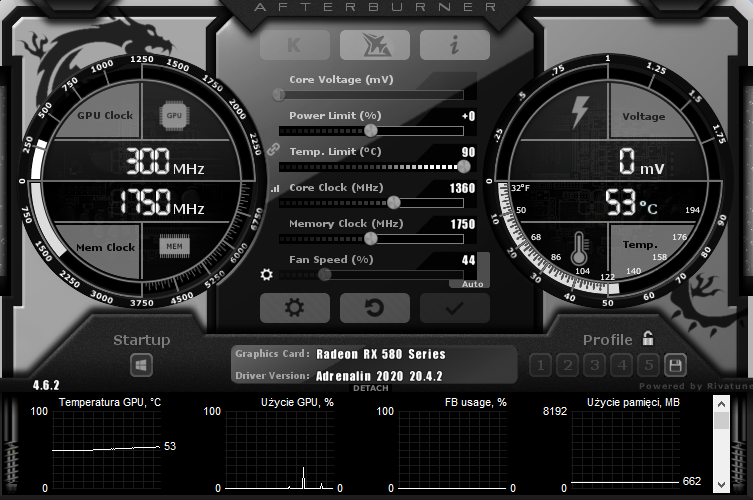Select profile slot 2
Viewport: 753px width, 500px height.
pyautogui.click(x=568, y=366)
